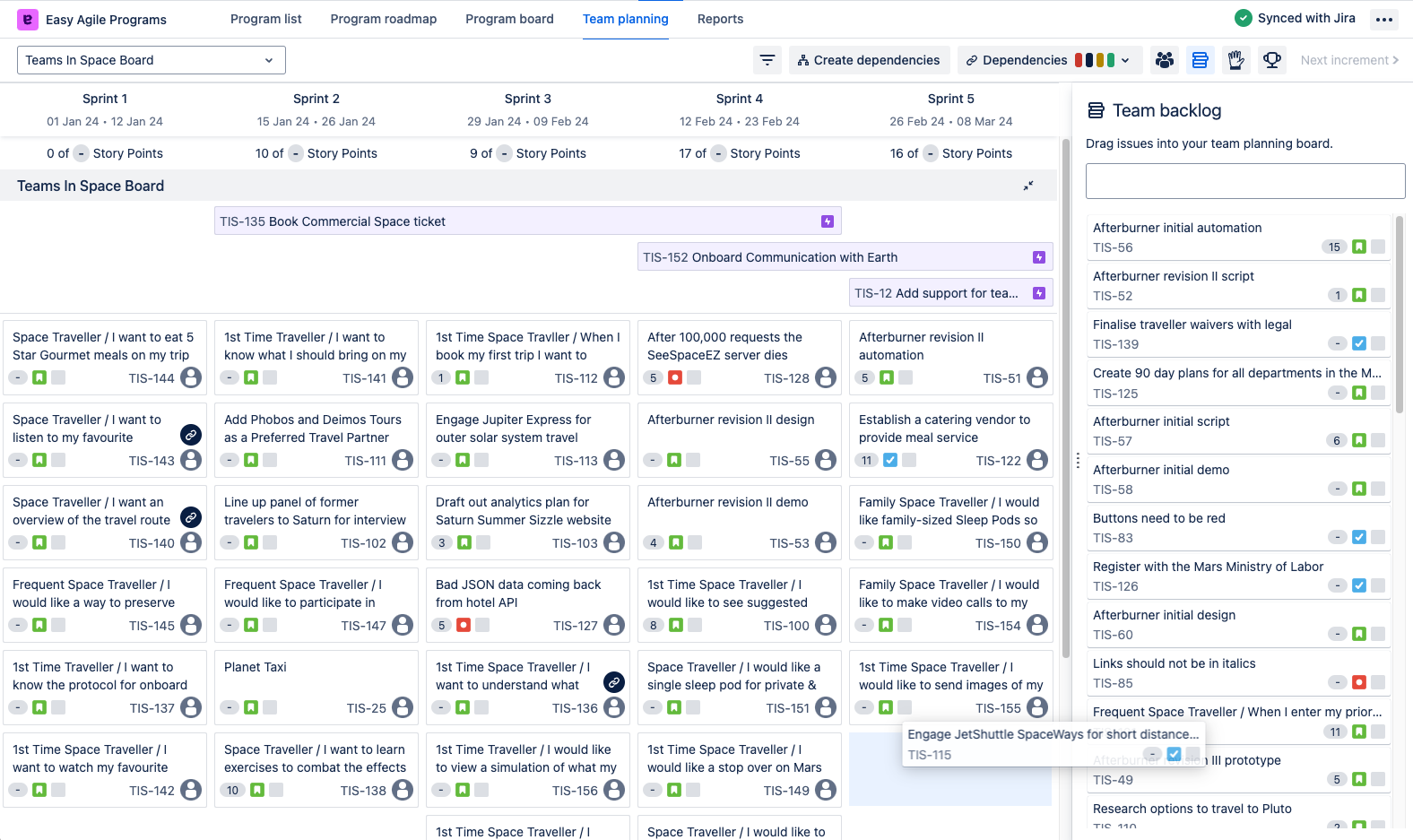Viewport: 1413px width, 840px height.
Task: Click the 10 points badge on TIS-138
Action: (x=232, y=790)
